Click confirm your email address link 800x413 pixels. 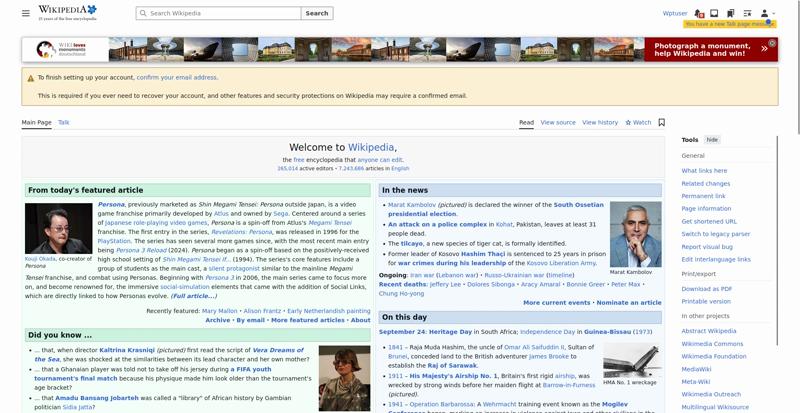[x=177, y=78]
